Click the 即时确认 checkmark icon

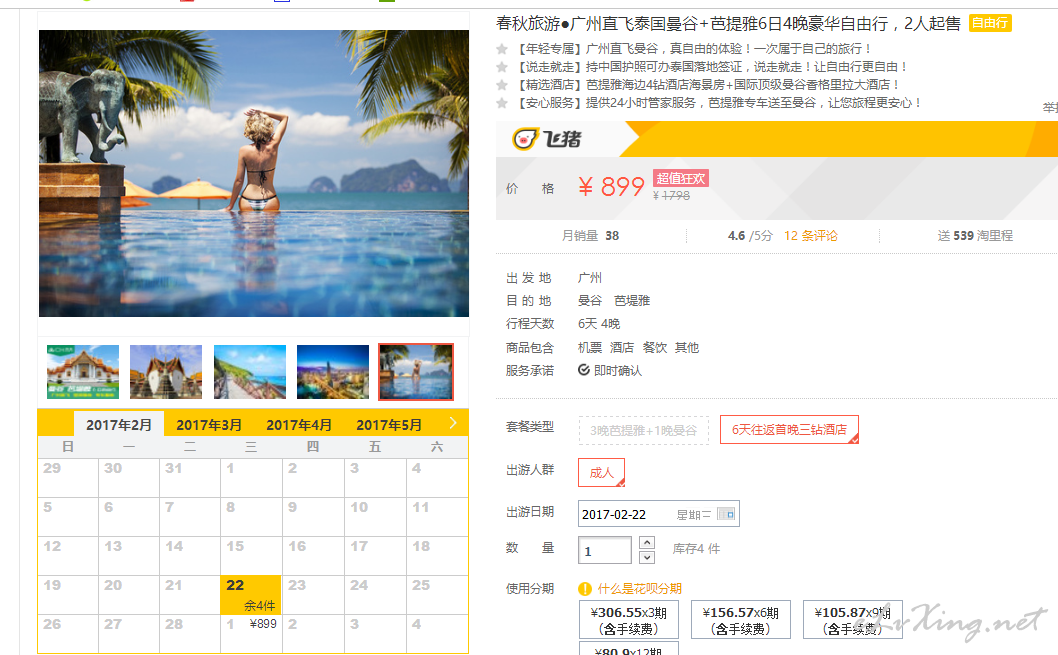pos(584,370)
